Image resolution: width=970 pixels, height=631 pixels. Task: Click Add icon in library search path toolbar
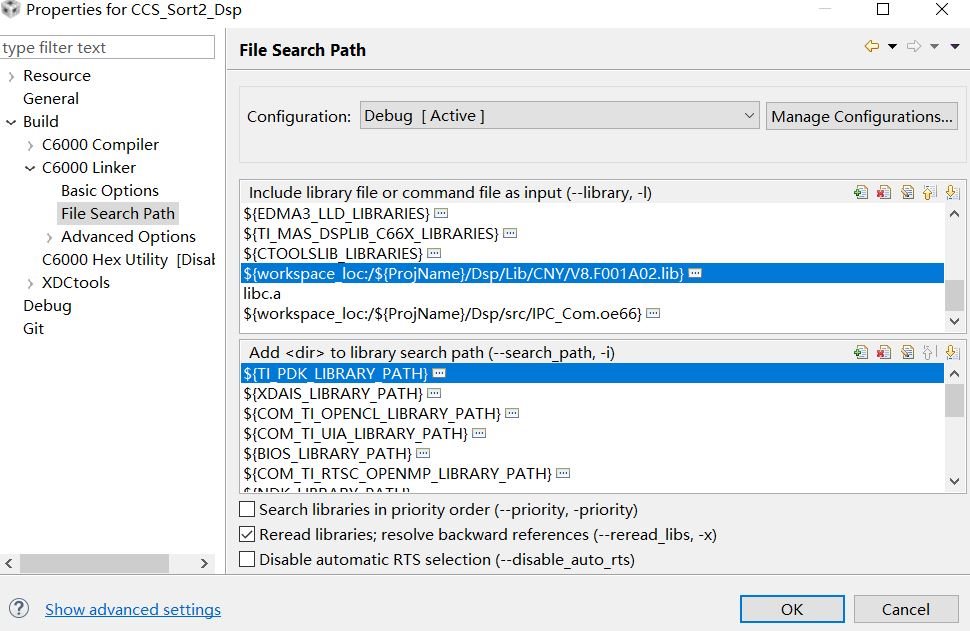[860, 352]
